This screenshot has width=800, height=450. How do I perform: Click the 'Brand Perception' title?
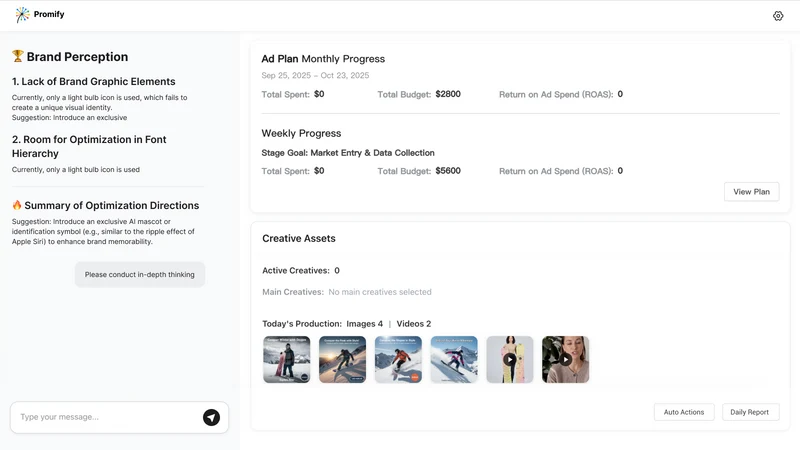click(77, 57)
